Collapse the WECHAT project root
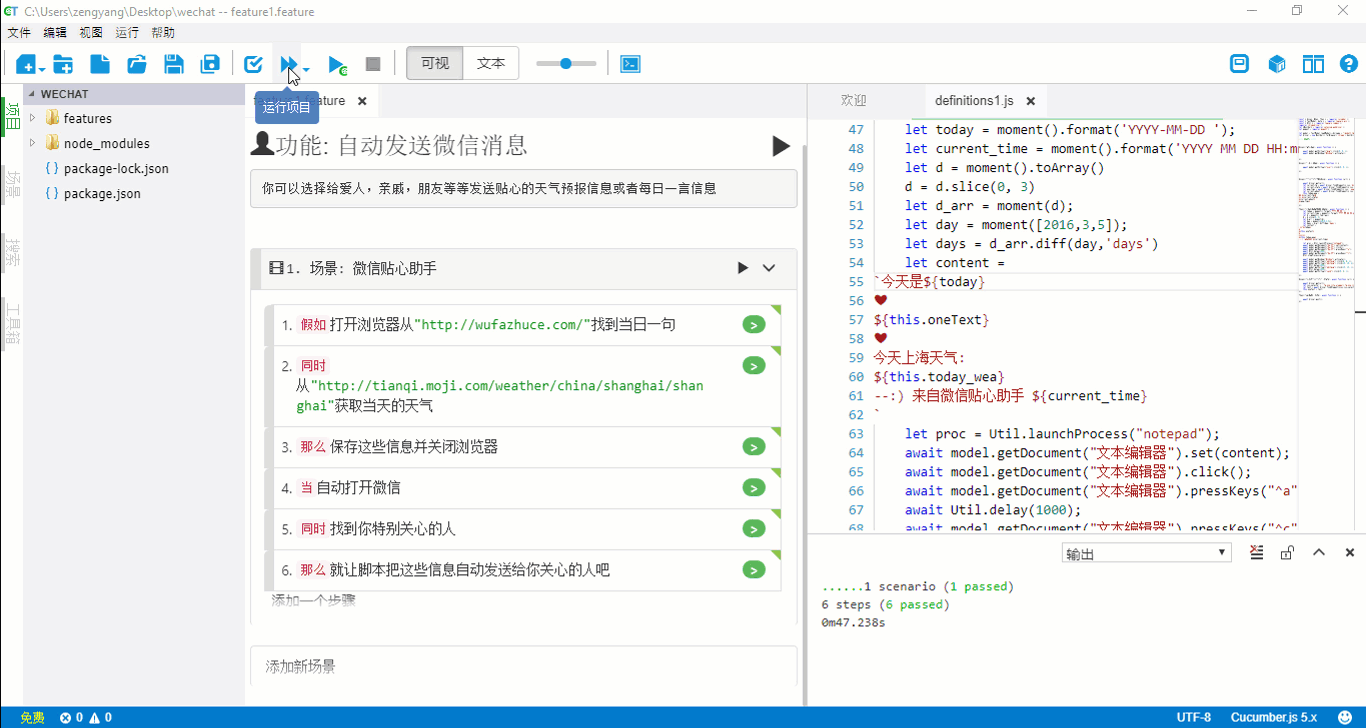The height and width of the screenshot is (728, 1366). pos(31,94)
